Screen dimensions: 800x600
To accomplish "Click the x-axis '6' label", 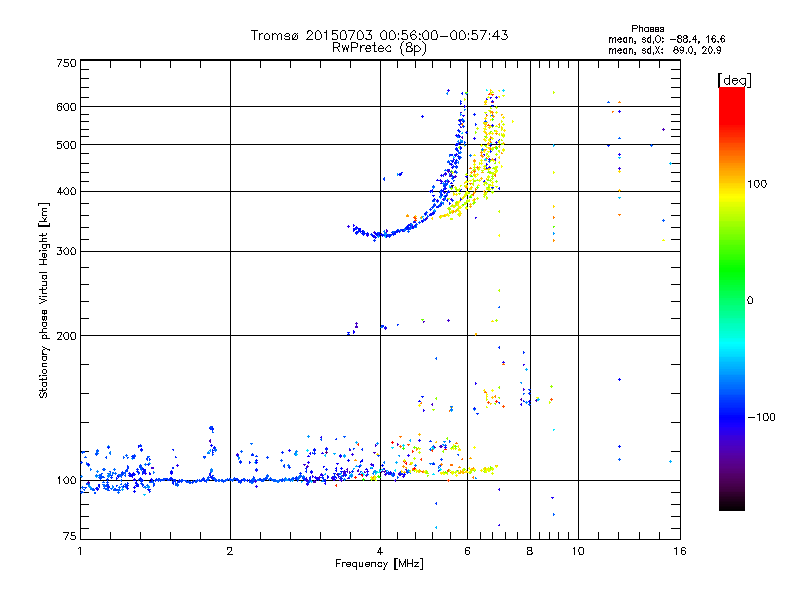I will click(467, 551).
